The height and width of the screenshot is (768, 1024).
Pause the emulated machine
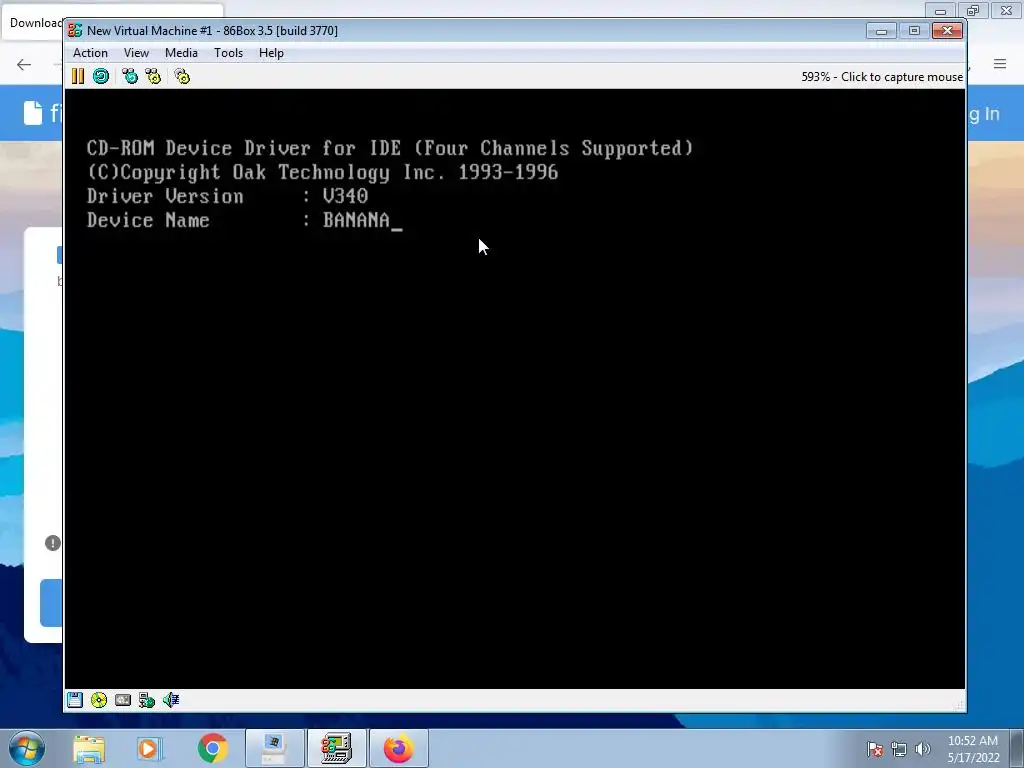pyautogui.click(x=78, y=76)
